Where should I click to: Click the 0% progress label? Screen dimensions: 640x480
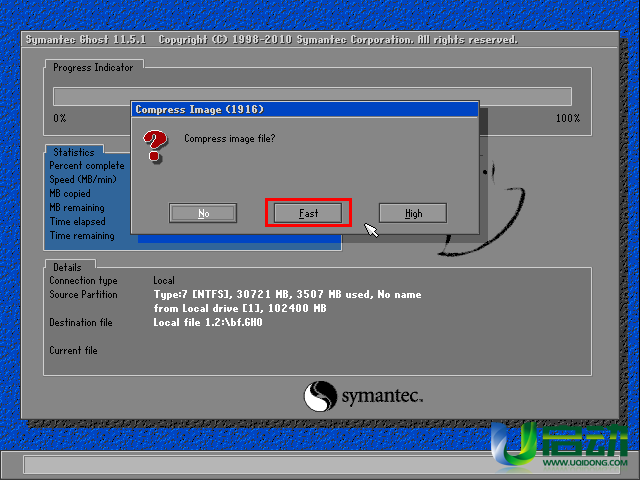(x=60, y=118)
